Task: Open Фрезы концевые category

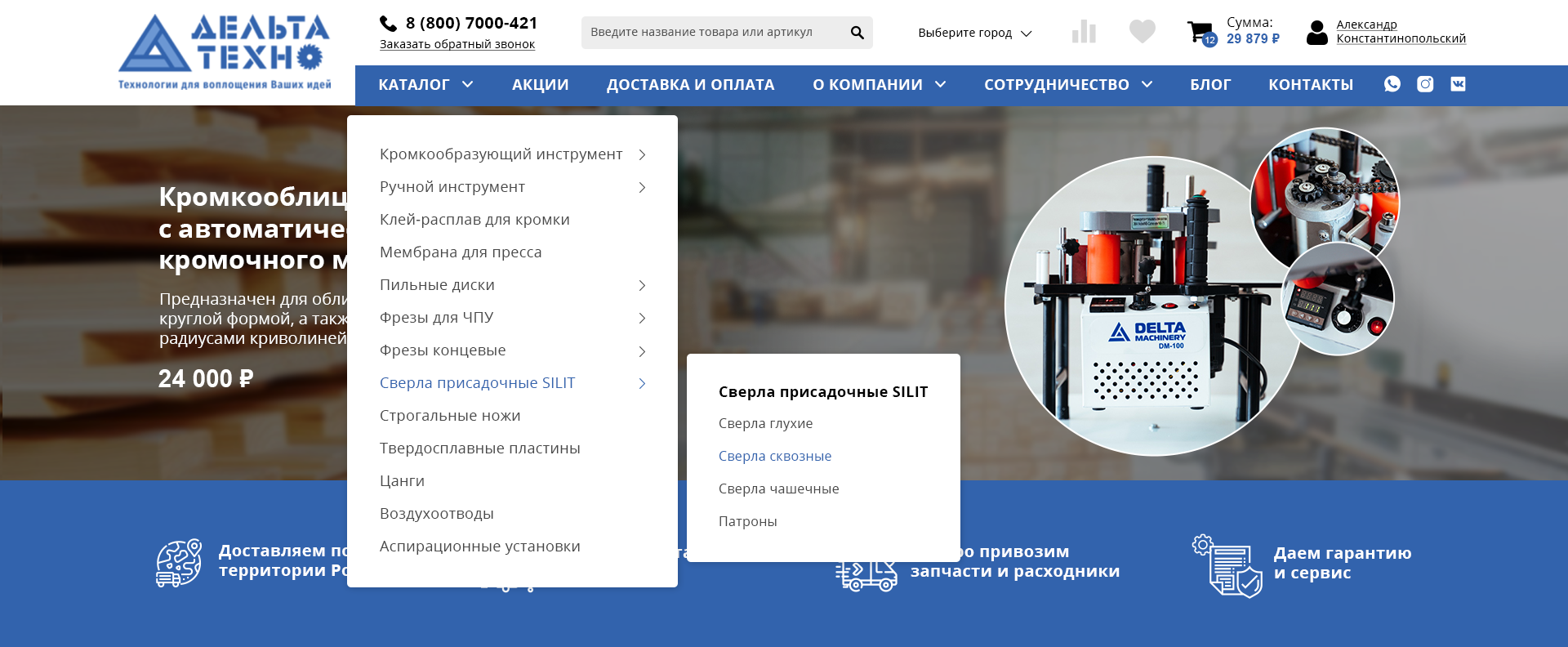Action: pos(443,350)
